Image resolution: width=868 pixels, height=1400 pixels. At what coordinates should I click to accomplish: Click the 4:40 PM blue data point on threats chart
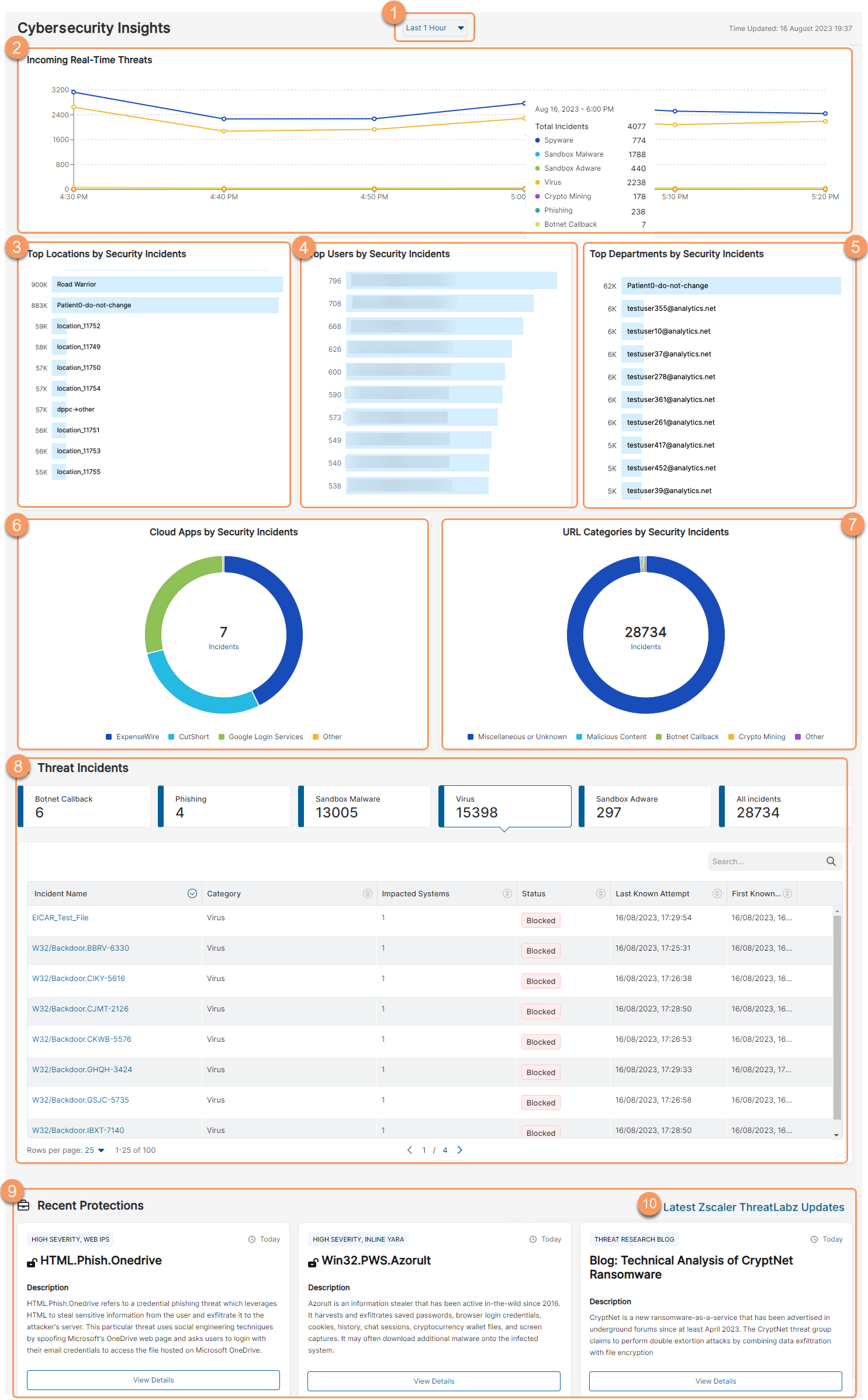tap(224, 119)
